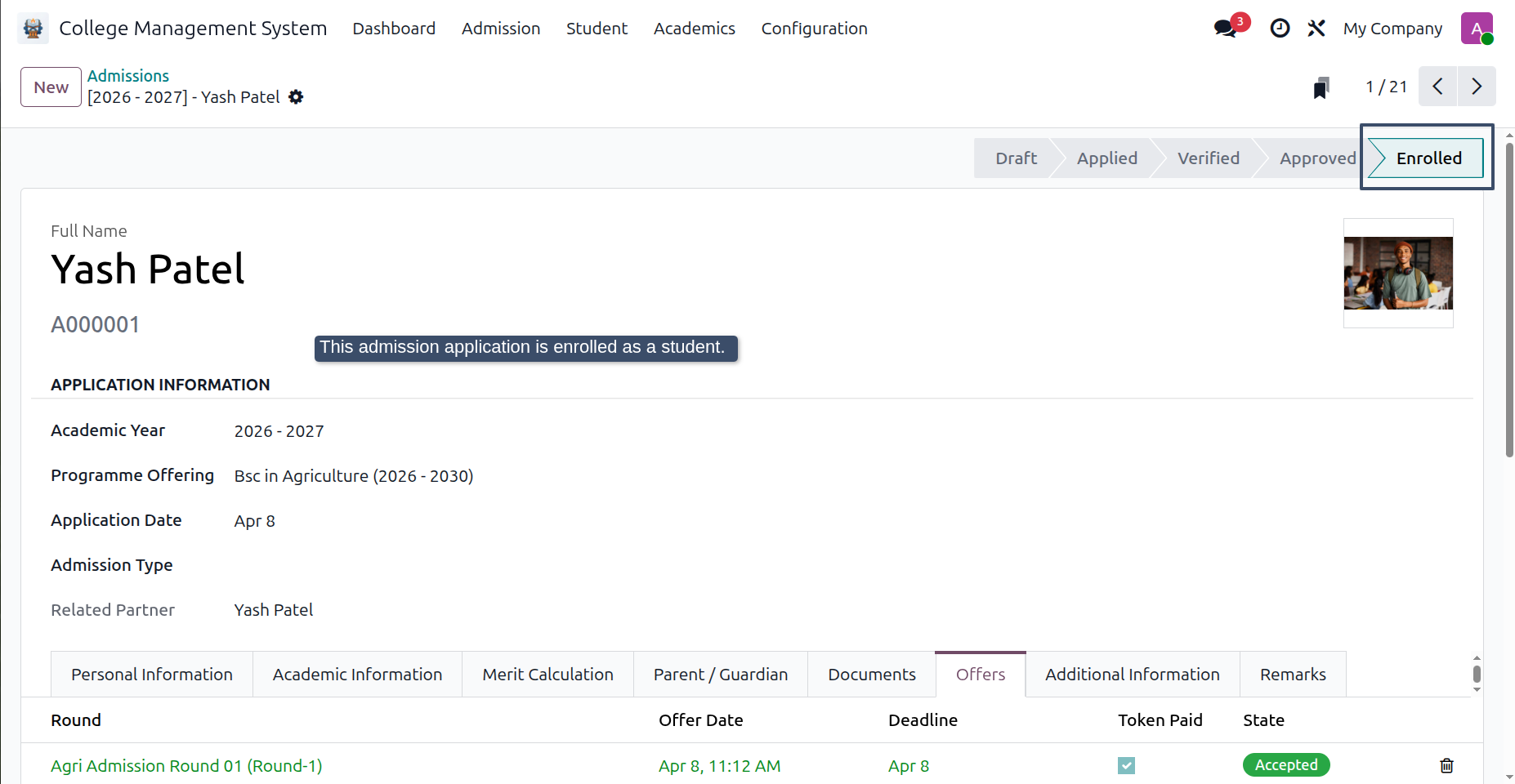Image resolution: width=1515 pixels, height=784 pixels.
Task: Select the Verified status stage
Action: click(1209, 158)
